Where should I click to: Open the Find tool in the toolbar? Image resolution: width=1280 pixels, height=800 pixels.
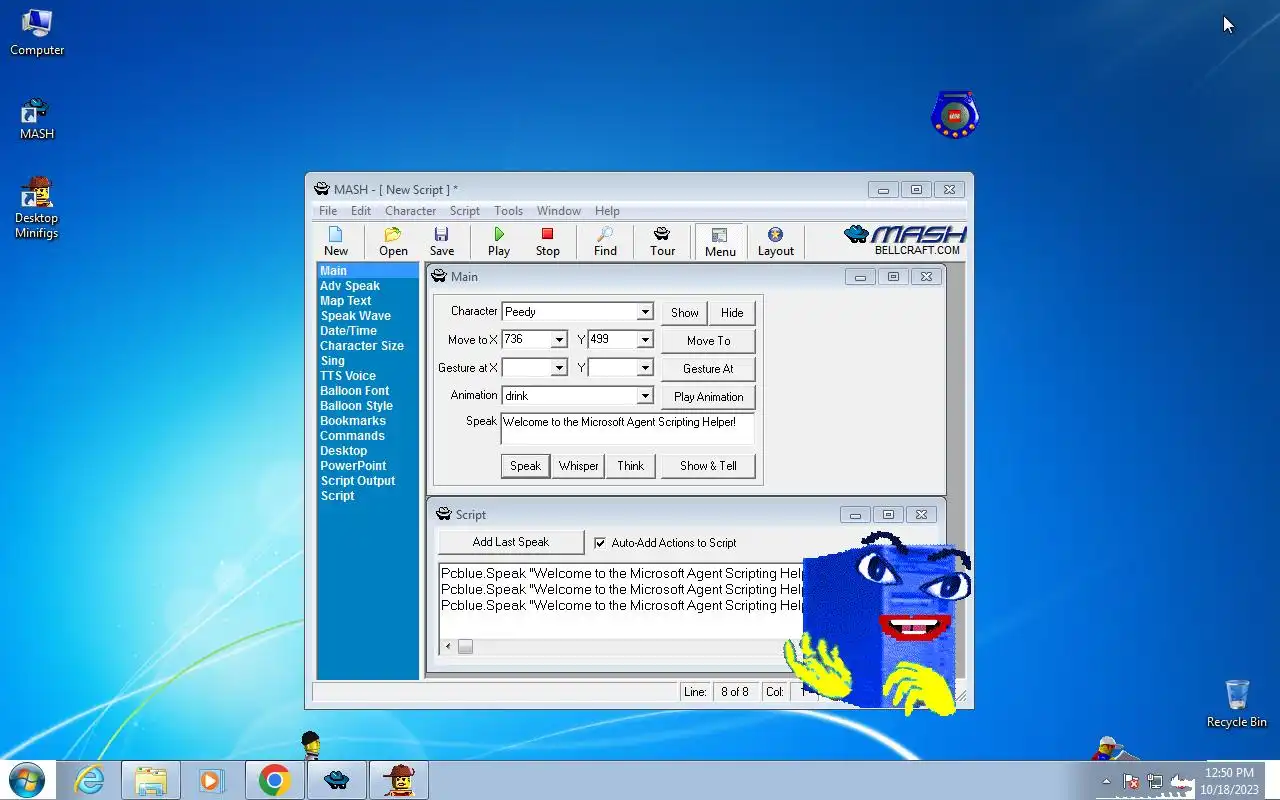click(605, 241)
